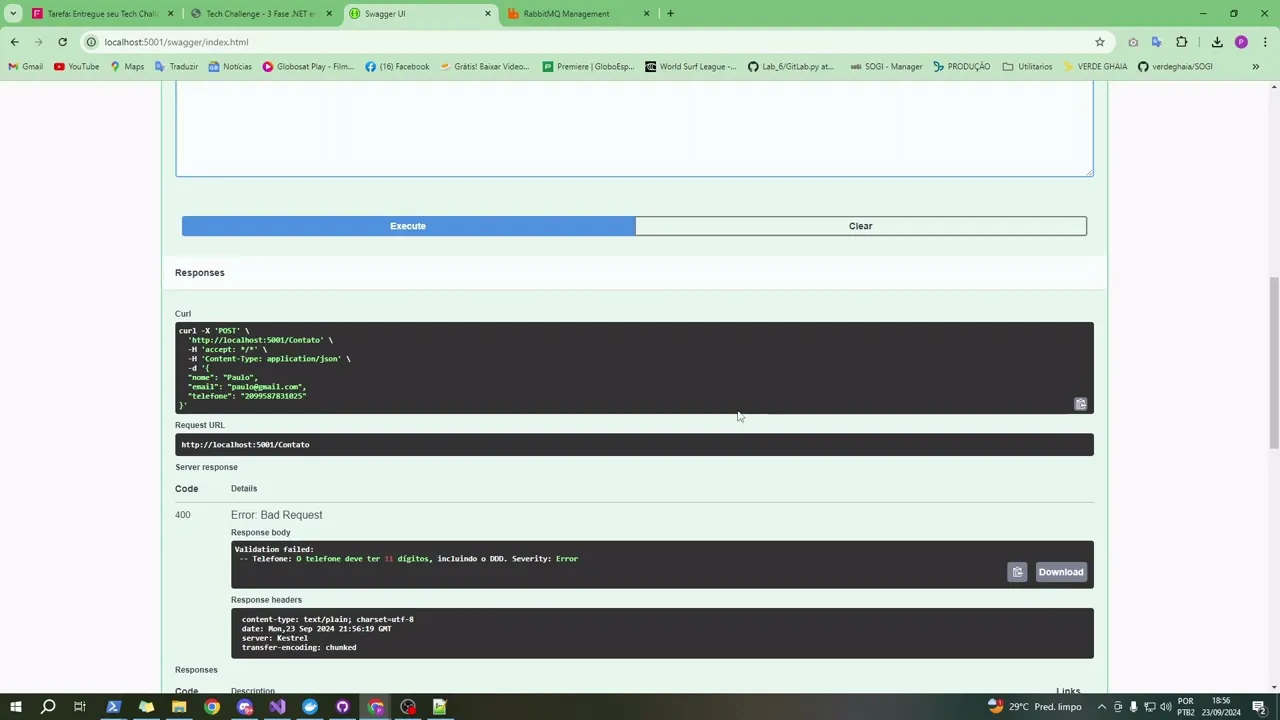Open the Premiere | GloboEsp bookmark
The height and width of the screenshot is (720, 1280).
[x=588, y=67]
